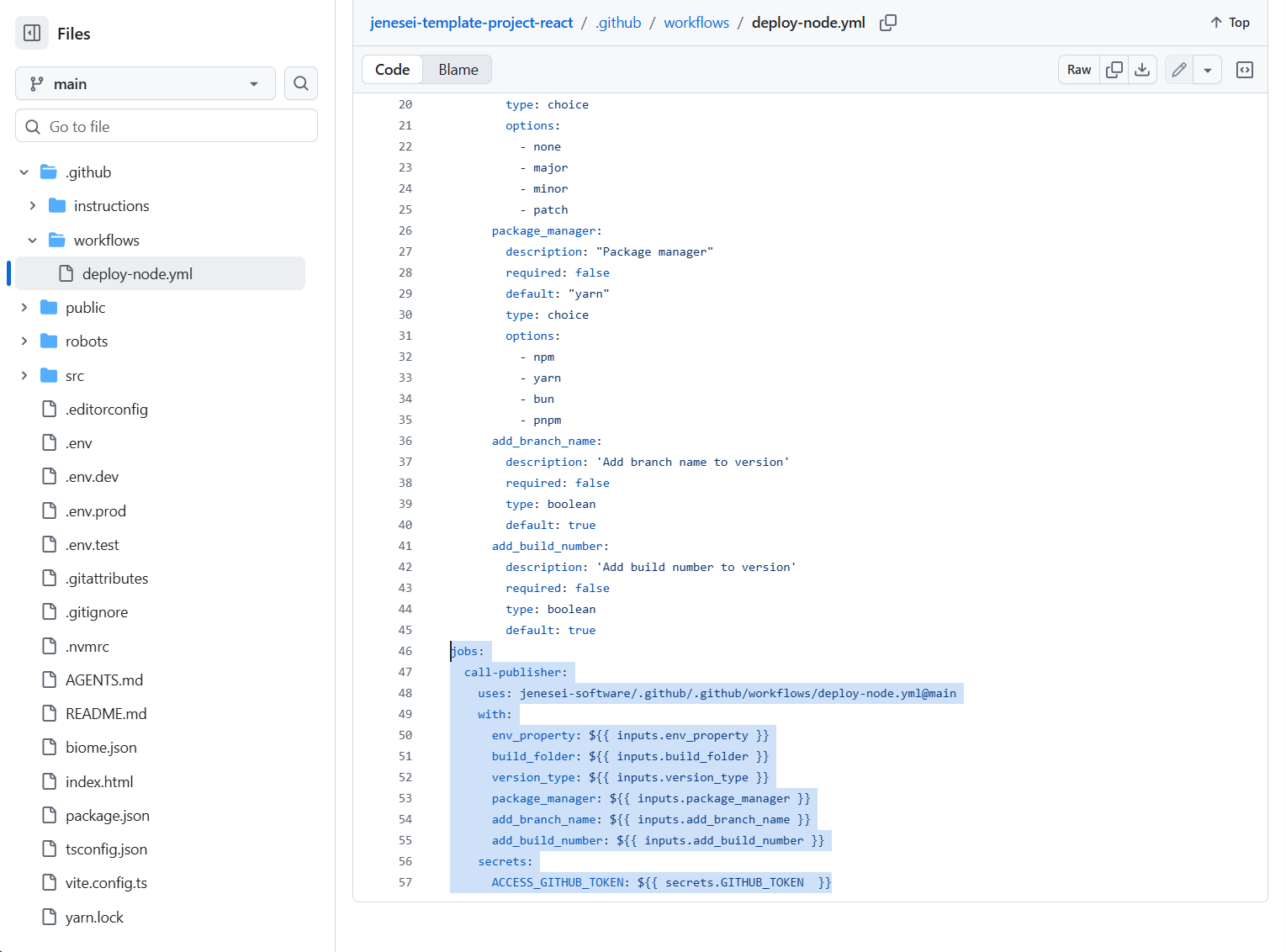The width and height of the screenshot is (1286, 952).
Task: Select line number 46
Action: [x=405, y=651]
